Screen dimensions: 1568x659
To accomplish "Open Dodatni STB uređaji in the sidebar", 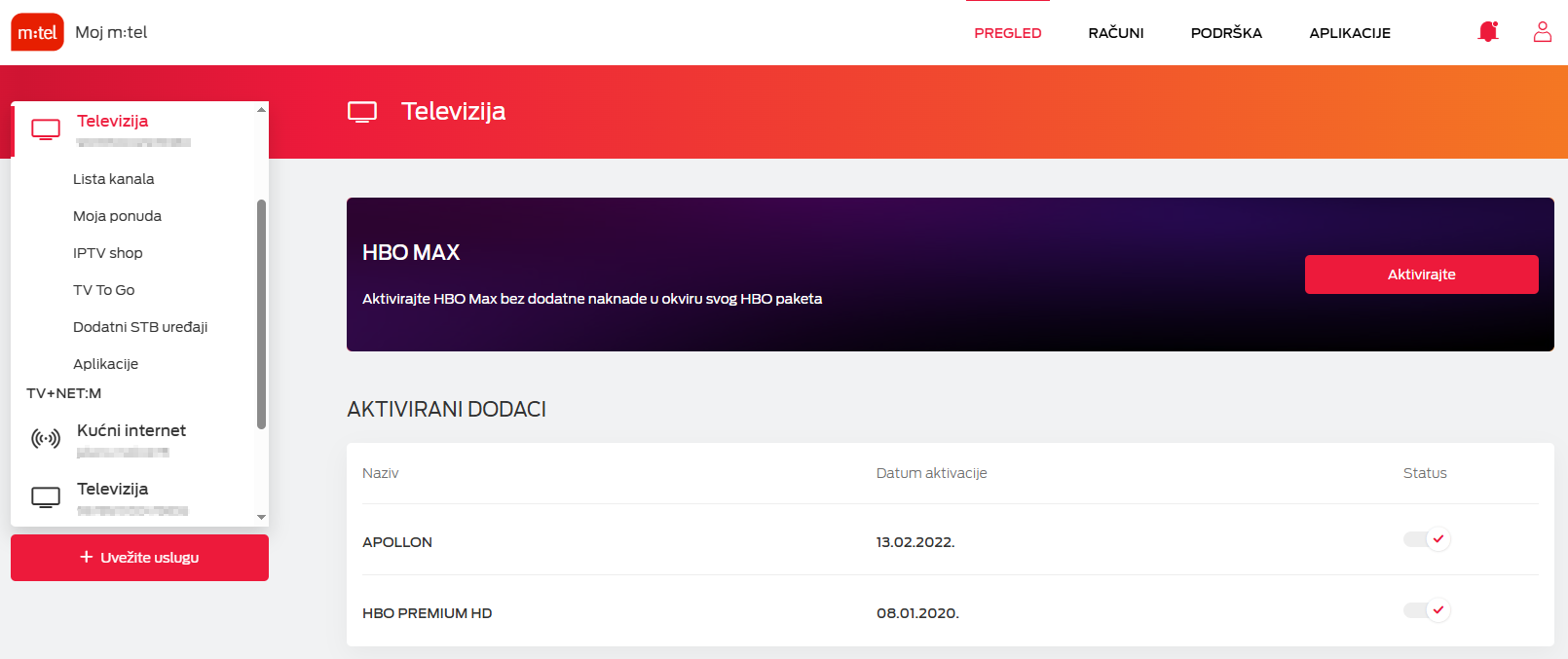I will (140, 327).
